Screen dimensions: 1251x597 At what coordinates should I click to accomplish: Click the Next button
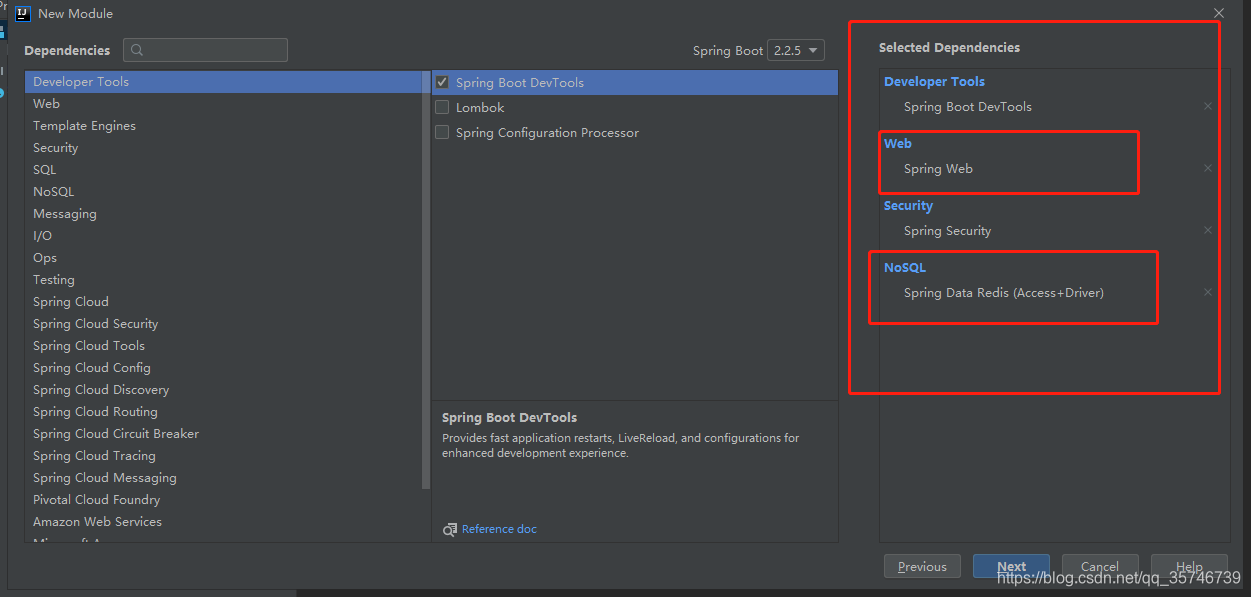[x=1011, y=566]
